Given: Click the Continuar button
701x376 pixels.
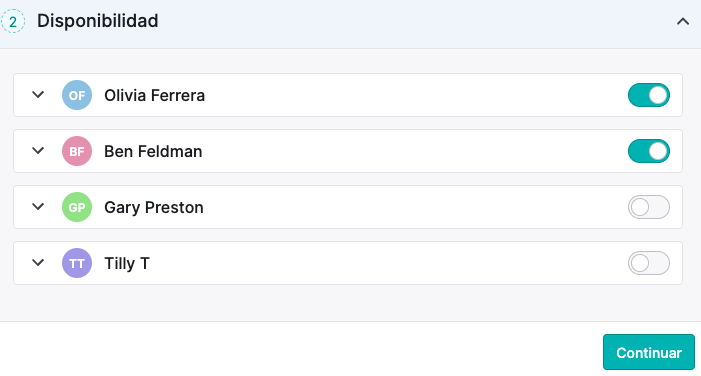Looking at the screenshot, I should pyautogui.click(x=649, y=352).
